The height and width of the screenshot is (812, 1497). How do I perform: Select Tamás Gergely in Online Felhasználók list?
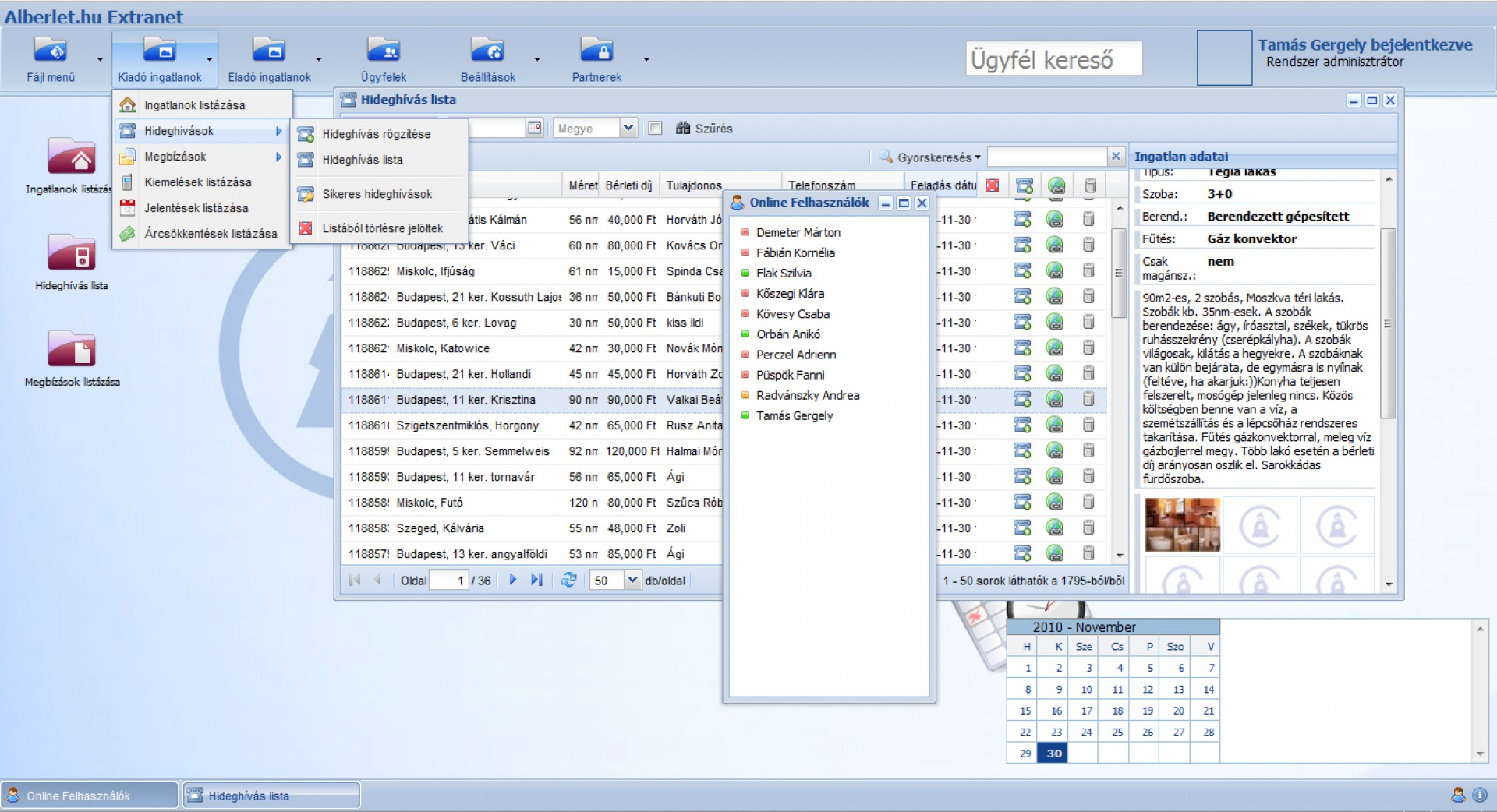point(794,416)
